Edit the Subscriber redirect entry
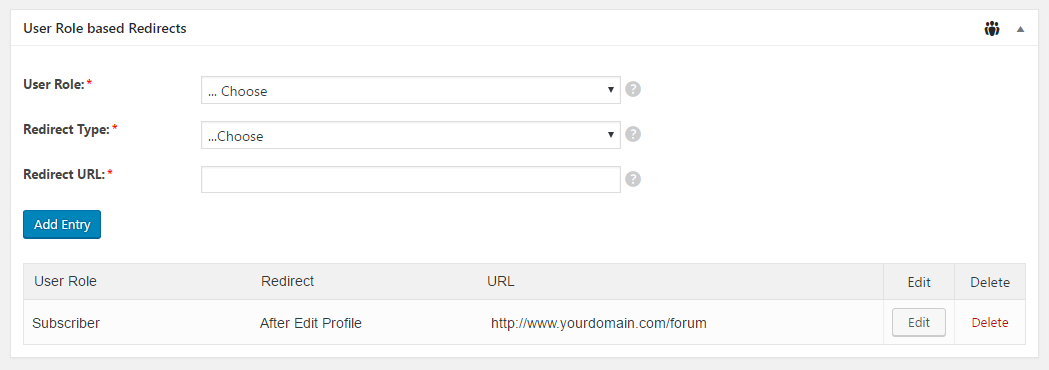The height and width of the screenshot is (370, 1049). 919,322
